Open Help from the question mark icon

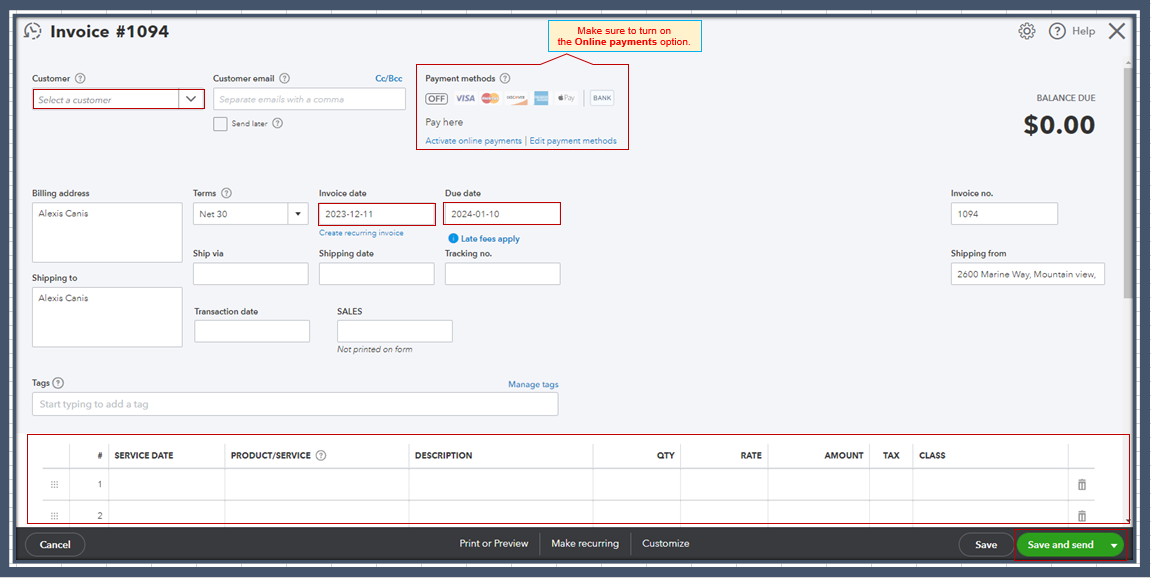pyautogui.click(x=1058, y=31)
